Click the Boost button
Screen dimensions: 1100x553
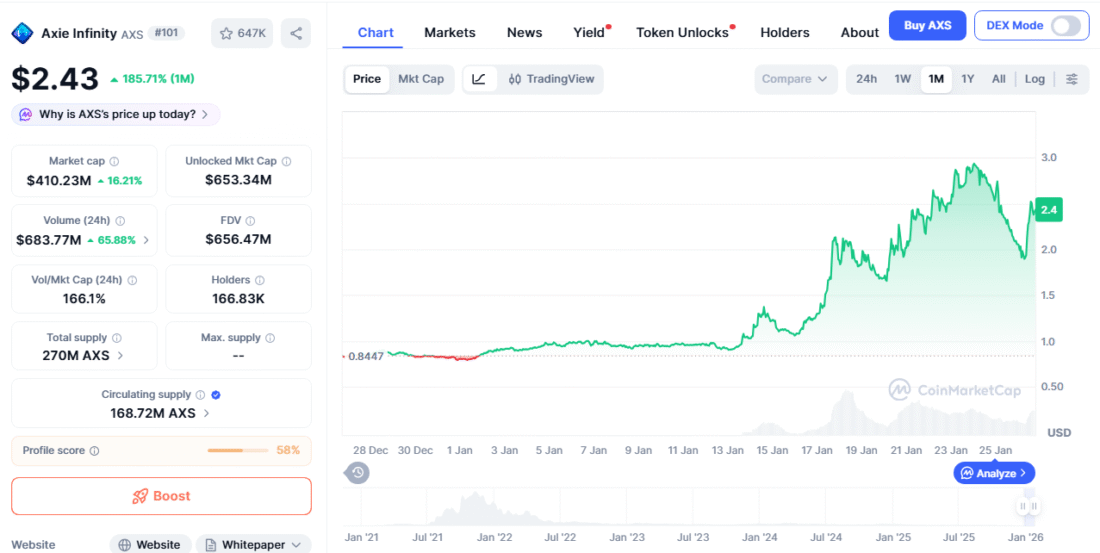(161, 496)
